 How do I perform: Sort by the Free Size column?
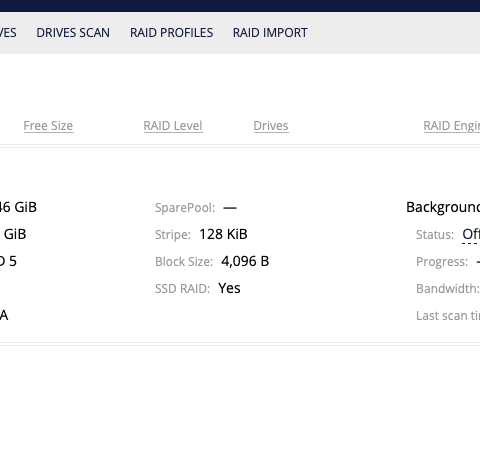[48, 126]
